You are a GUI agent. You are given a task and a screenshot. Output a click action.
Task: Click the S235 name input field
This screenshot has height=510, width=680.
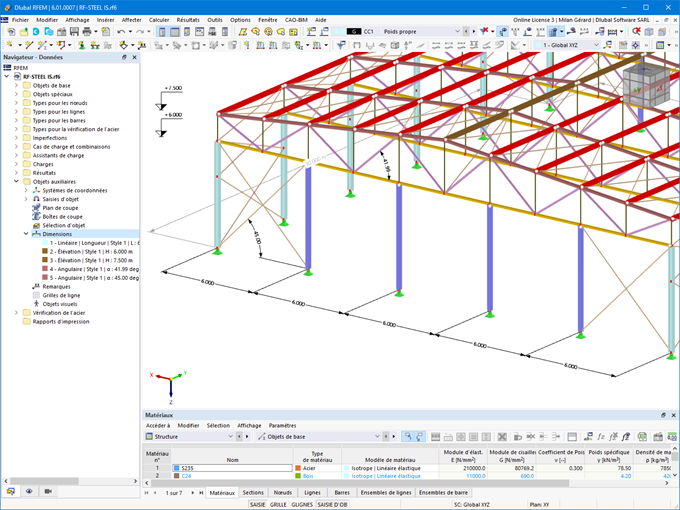[x=232, y=468]
